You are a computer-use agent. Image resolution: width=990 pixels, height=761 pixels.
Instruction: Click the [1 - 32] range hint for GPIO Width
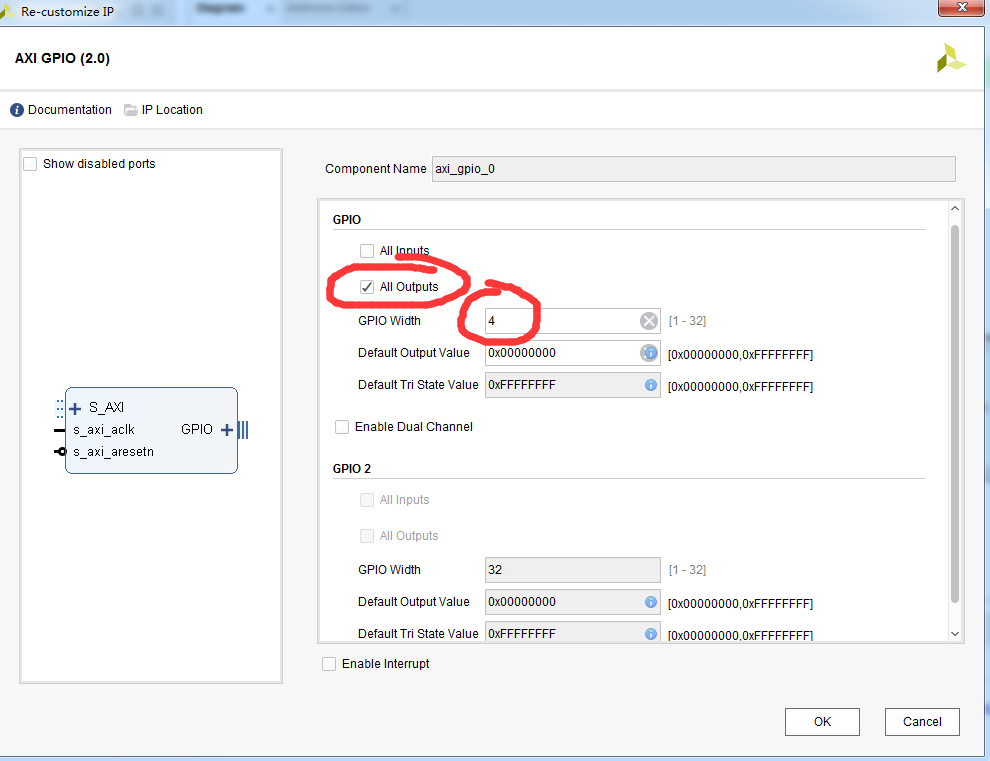pyautogui.click(x=687, y=321)
